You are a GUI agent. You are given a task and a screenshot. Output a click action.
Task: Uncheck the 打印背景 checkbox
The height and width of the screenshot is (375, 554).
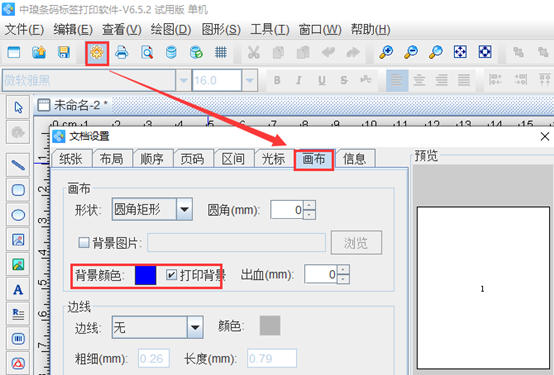171,275
